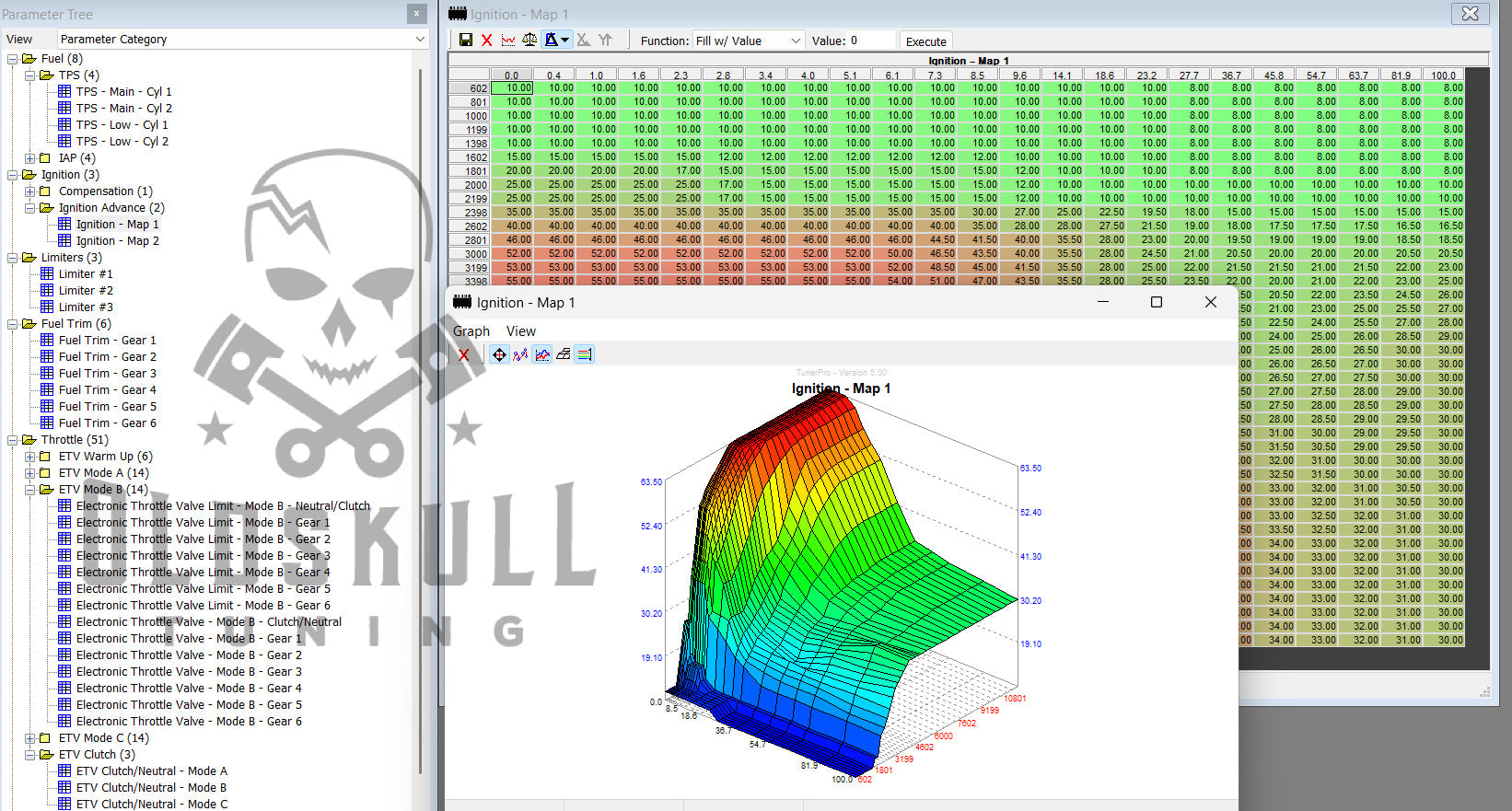Select TPS - Main - Cyl 1 table
1512x811 pixels.
(x=123, y=91)
